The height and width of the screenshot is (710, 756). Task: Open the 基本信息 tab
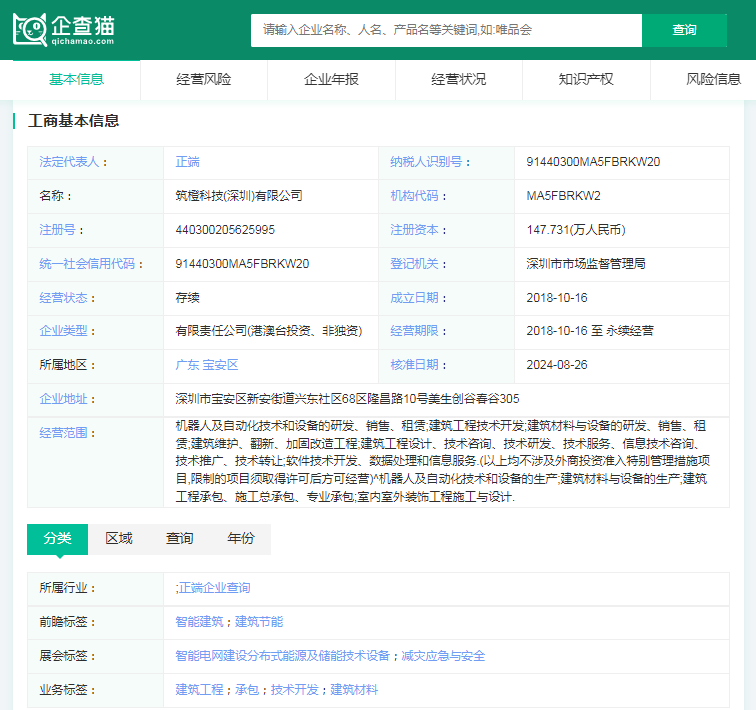point(76,79)
